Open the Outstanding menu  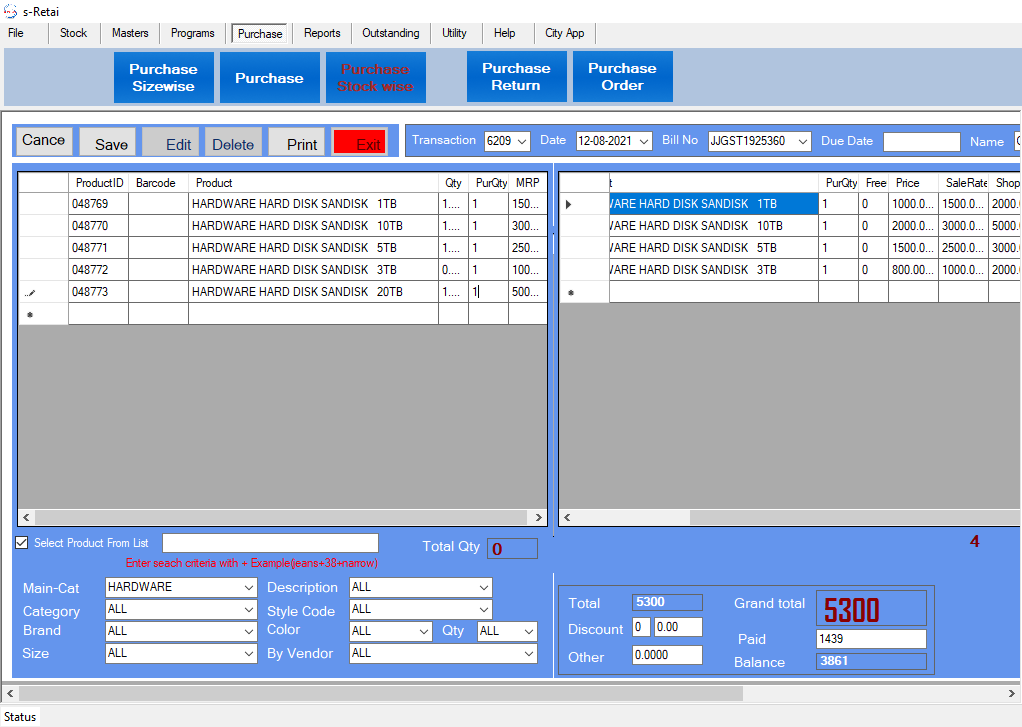click(390, 33)
